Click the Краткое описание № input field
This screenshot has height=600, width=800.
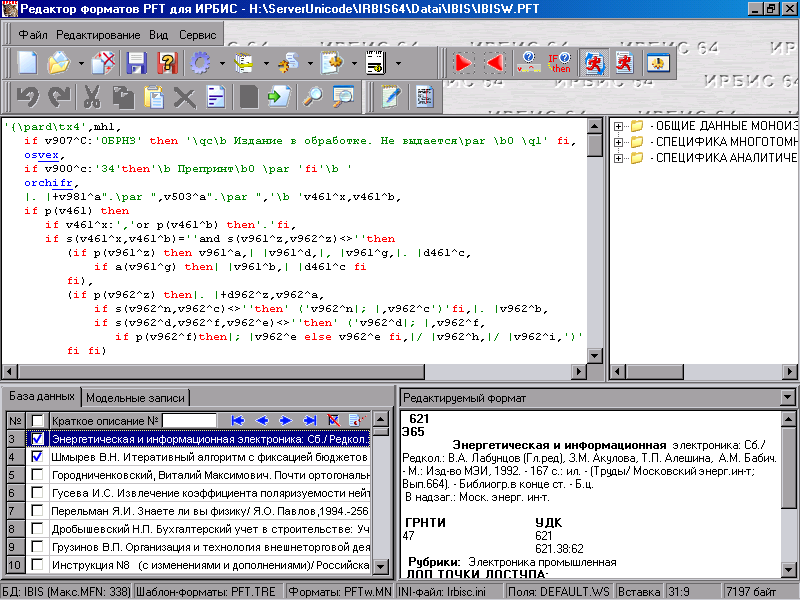189,421
